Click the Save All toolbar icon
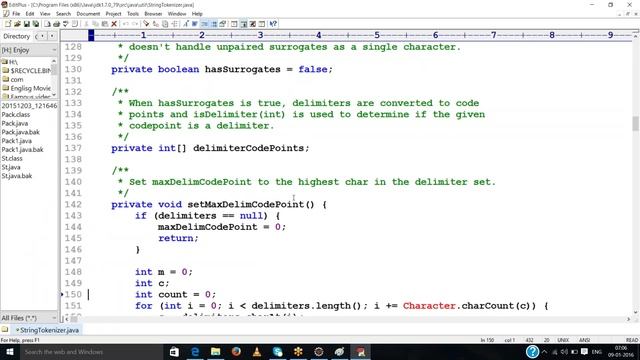Image resolution: width=640 pixels, height=360 pixels. pyautogui.click(x=36, y=24)
